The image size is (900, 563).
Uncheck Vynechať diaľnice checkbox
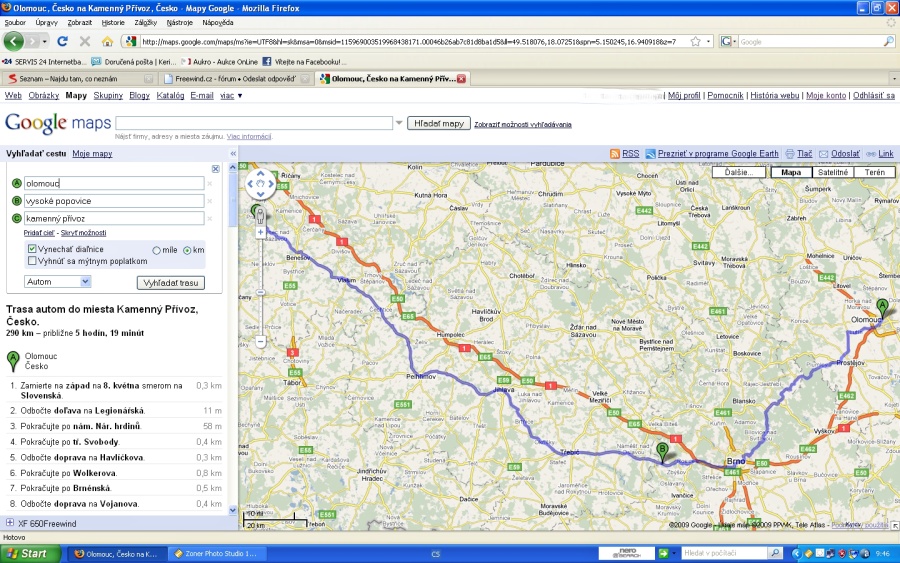32,249
